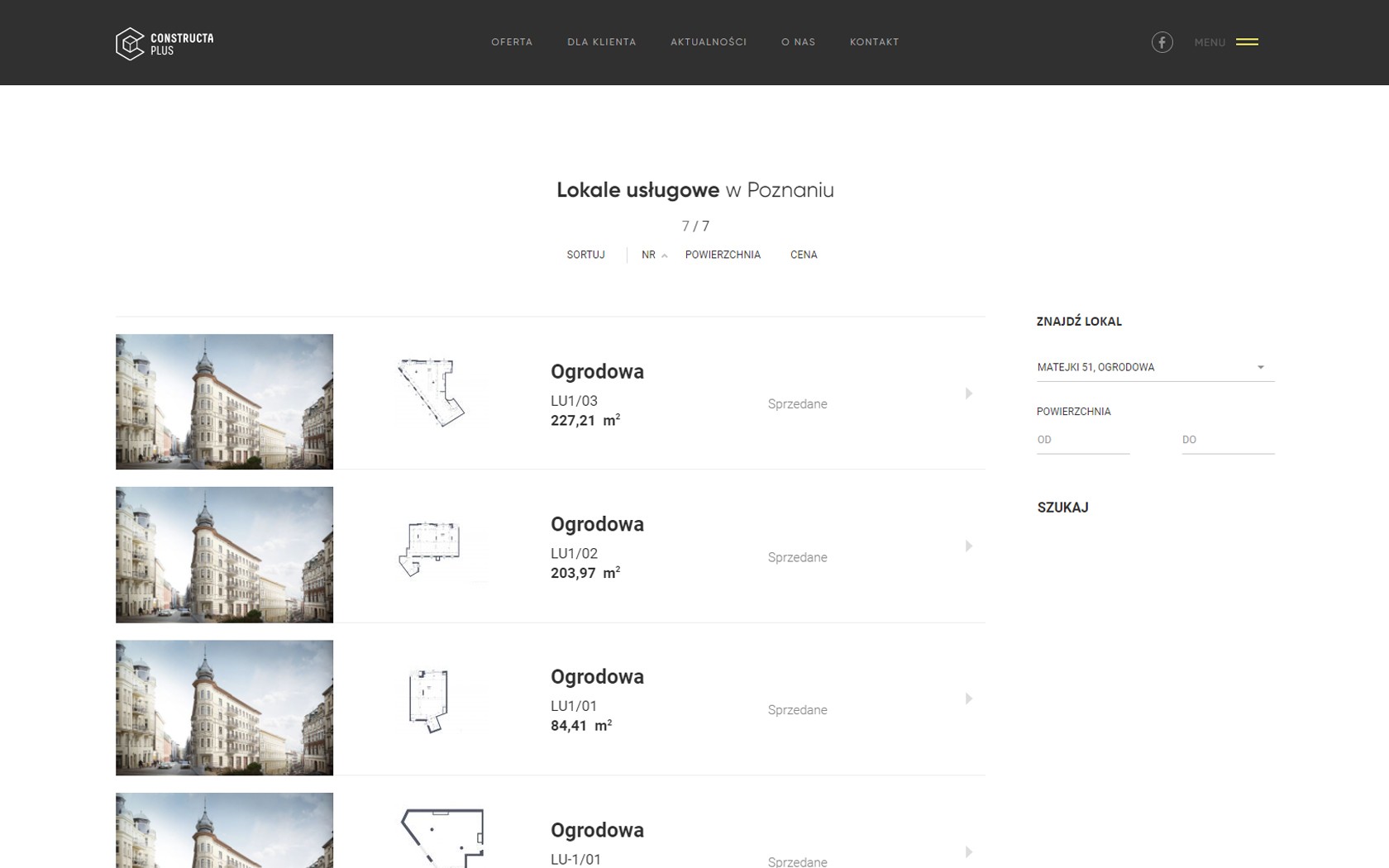Click arrow next to LU1/03 listing
Viewport: 1389px width, 868px height.
(968, 393)
